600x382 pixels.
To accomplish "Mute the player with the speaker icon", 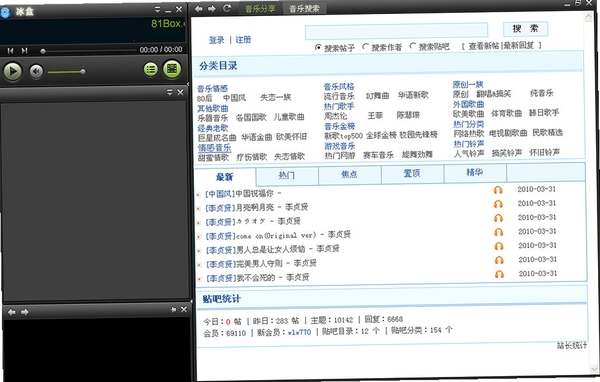I will 36,71.
